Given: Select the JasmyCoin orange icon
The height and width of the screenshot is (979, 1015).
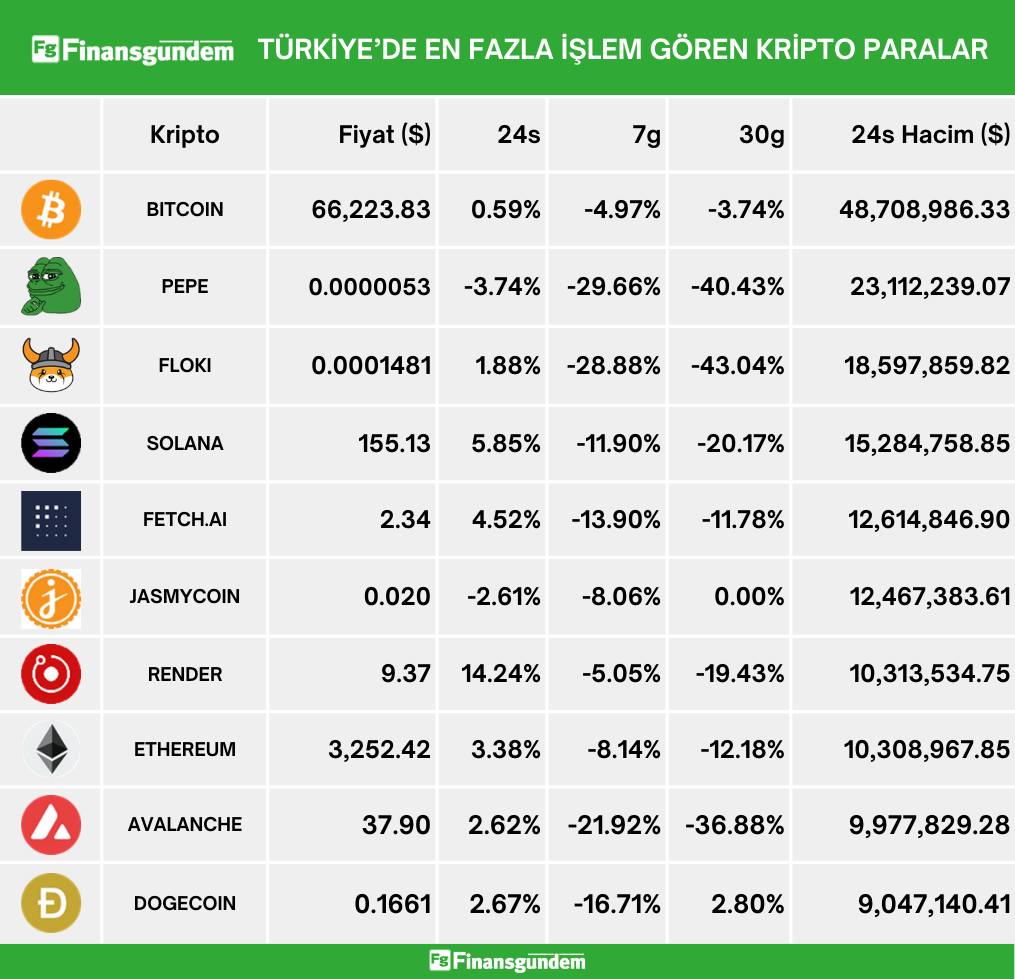Looking at the screenshot, I should coord(51,598).
